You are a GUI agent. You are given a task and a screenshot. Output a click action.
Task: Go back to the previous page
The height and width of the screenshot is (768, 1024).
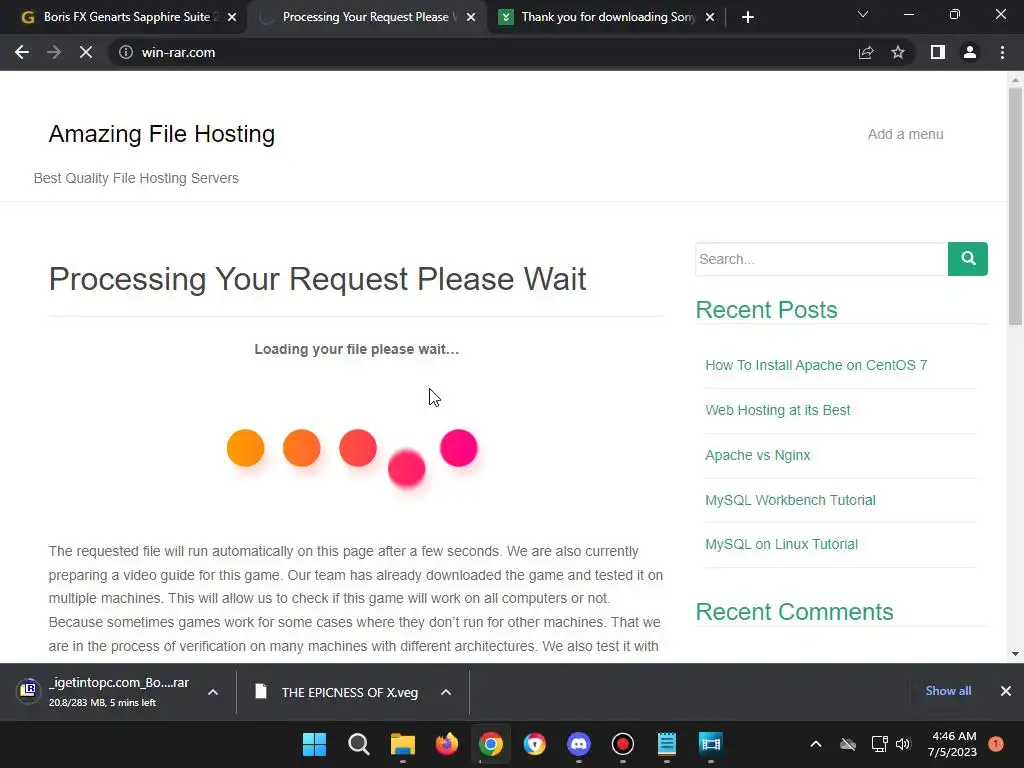pos(22,52)
